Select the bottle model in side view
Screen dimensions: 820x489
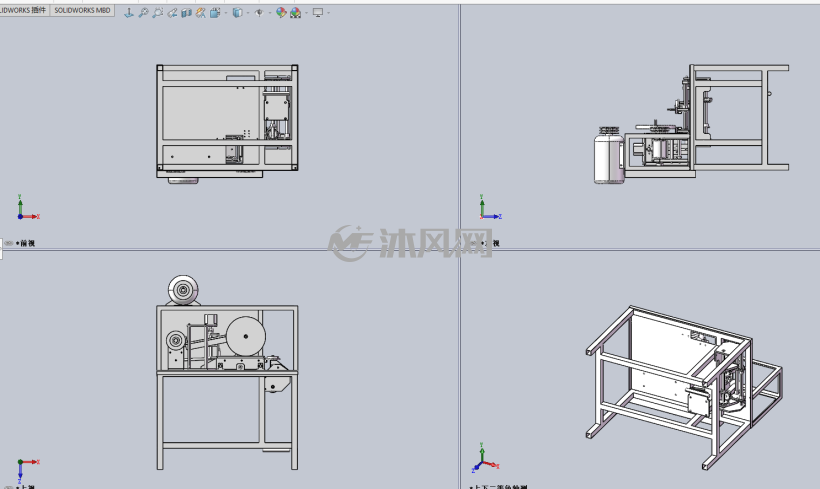point(609,156)
